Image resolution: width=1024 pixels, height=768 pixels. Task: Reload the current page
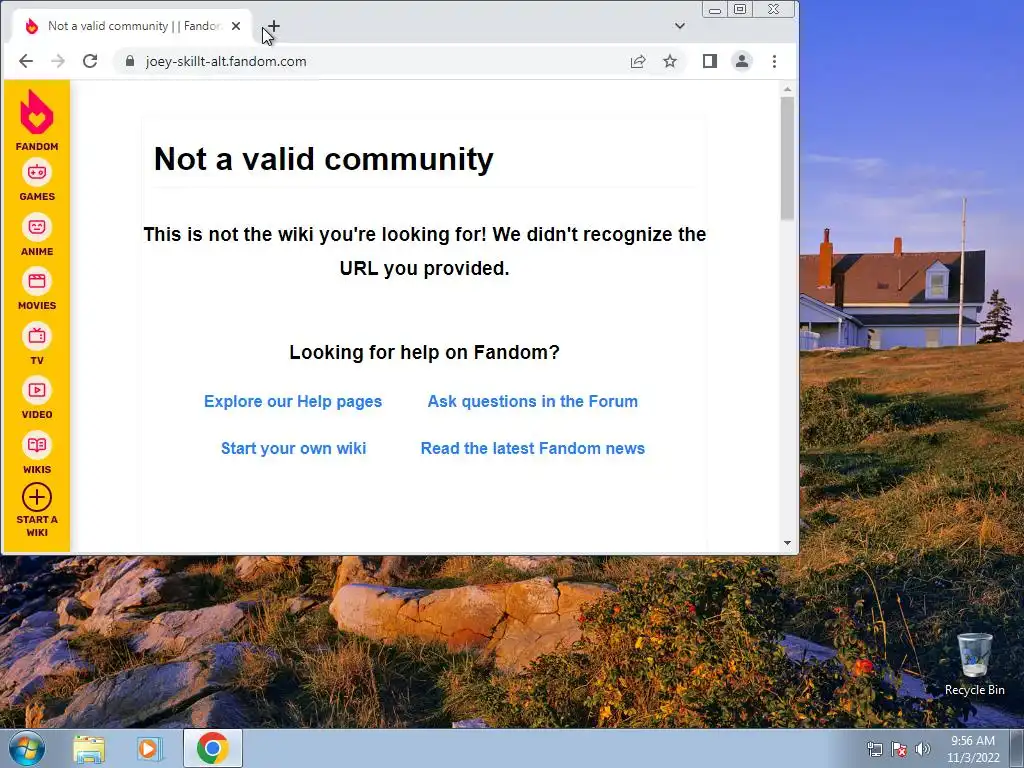[x=90, y=61]
